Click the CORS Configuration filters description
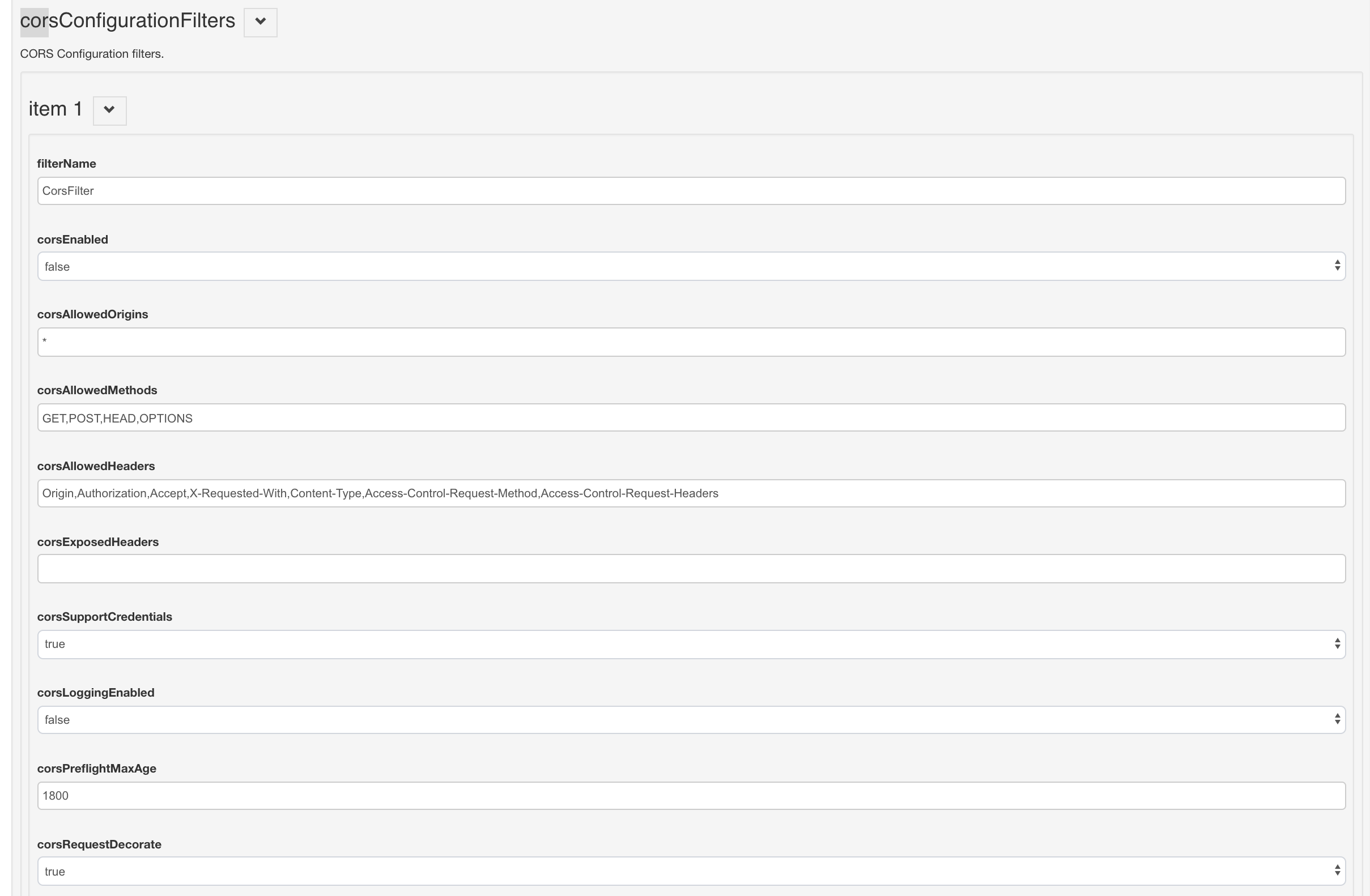The image size is (1370, 896). point(92,53)
